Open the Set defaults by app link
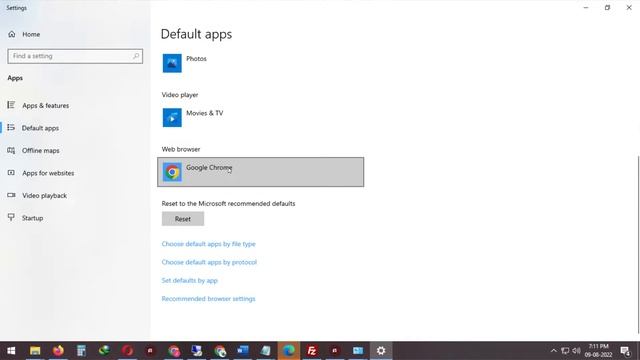This screenshot has height=360, width=640. (x=189, y=280)
